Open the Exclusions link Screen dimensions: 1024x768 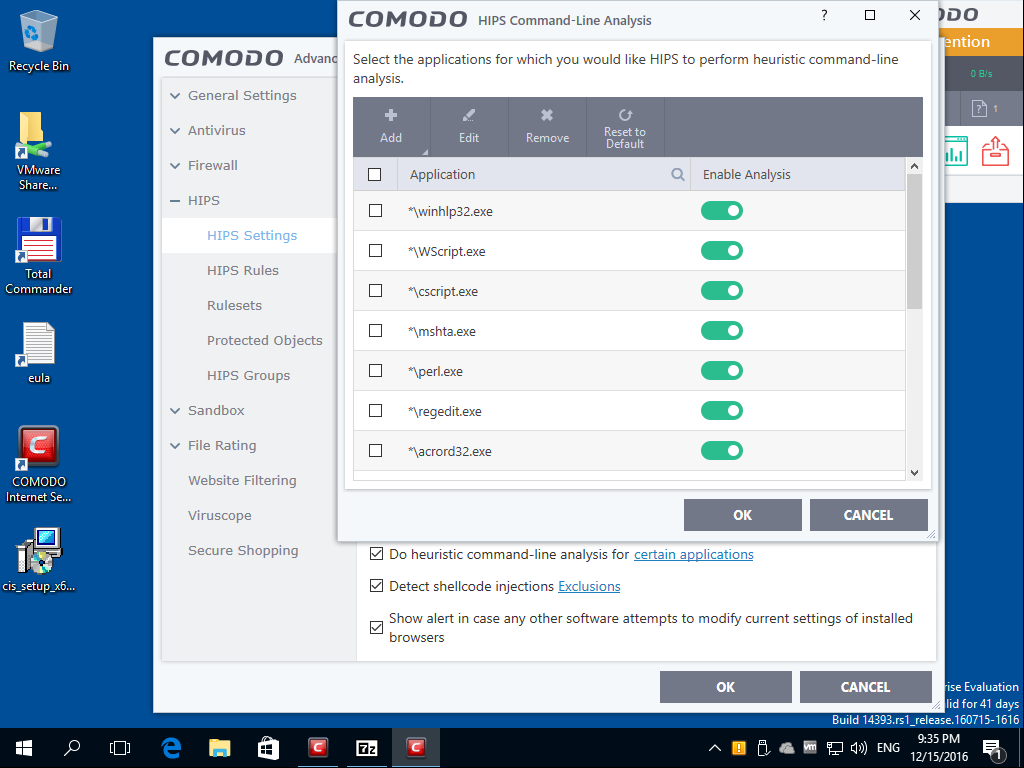click(589, 586)
